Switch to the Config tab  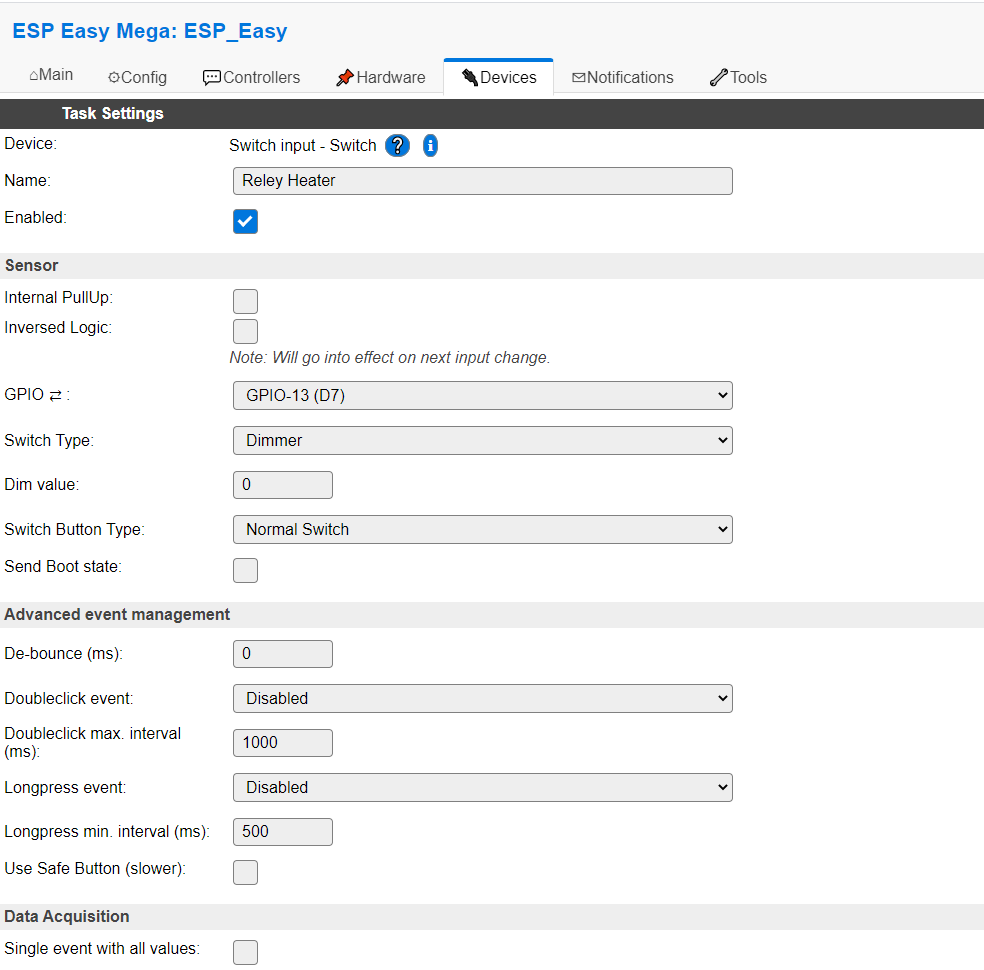tap(137, 77)
